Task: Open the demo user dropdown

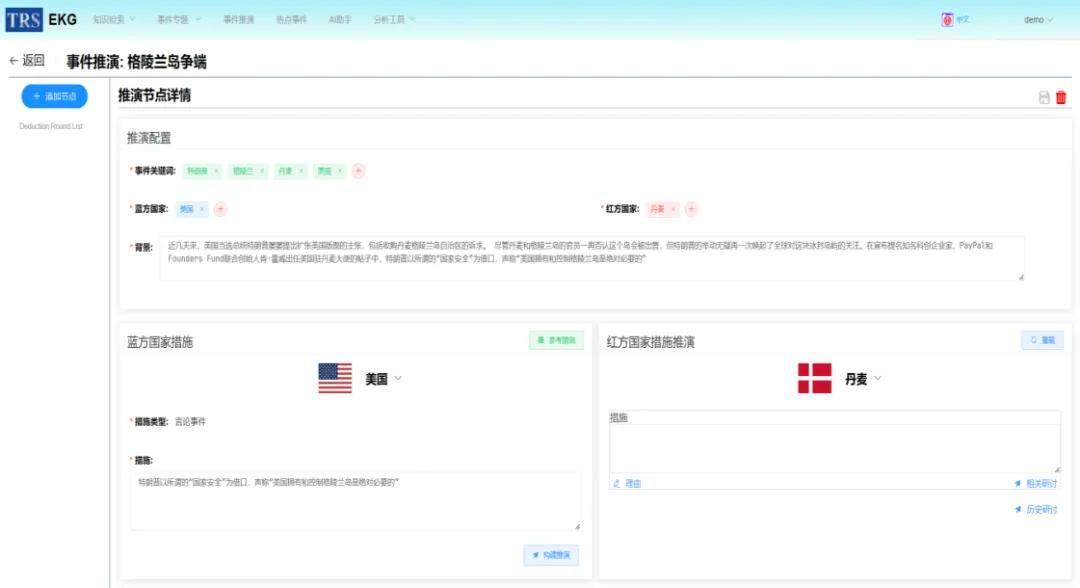Action: point(1038,20)
